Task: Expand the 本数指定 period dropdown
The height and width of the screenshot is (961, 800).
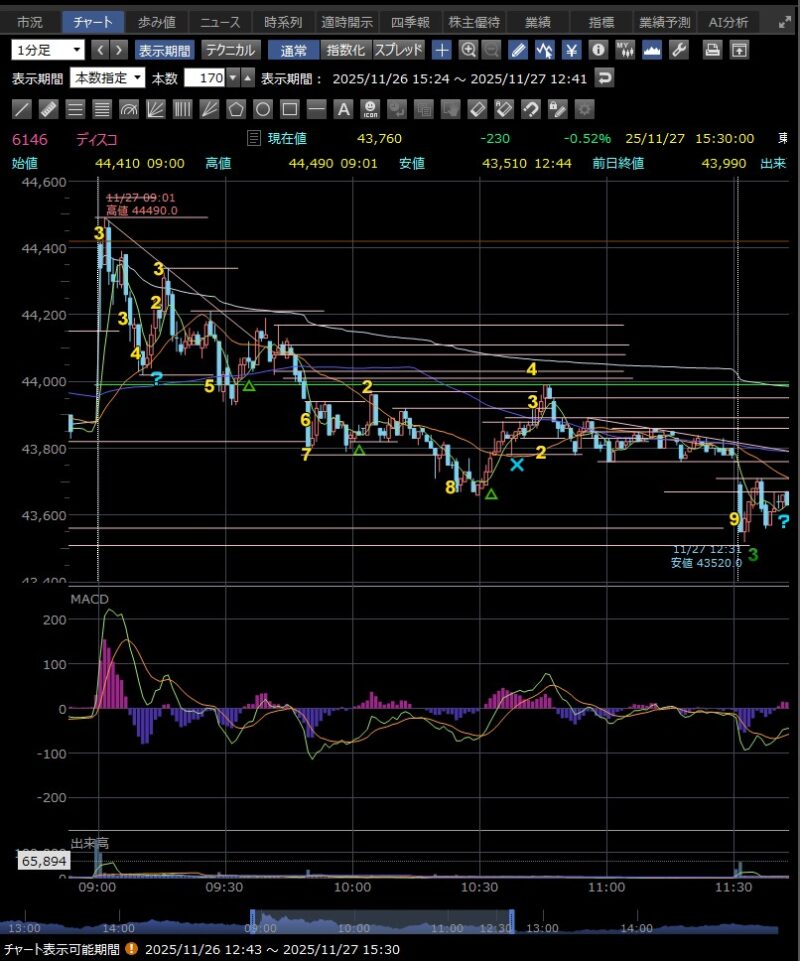Action: coord(108,77)
